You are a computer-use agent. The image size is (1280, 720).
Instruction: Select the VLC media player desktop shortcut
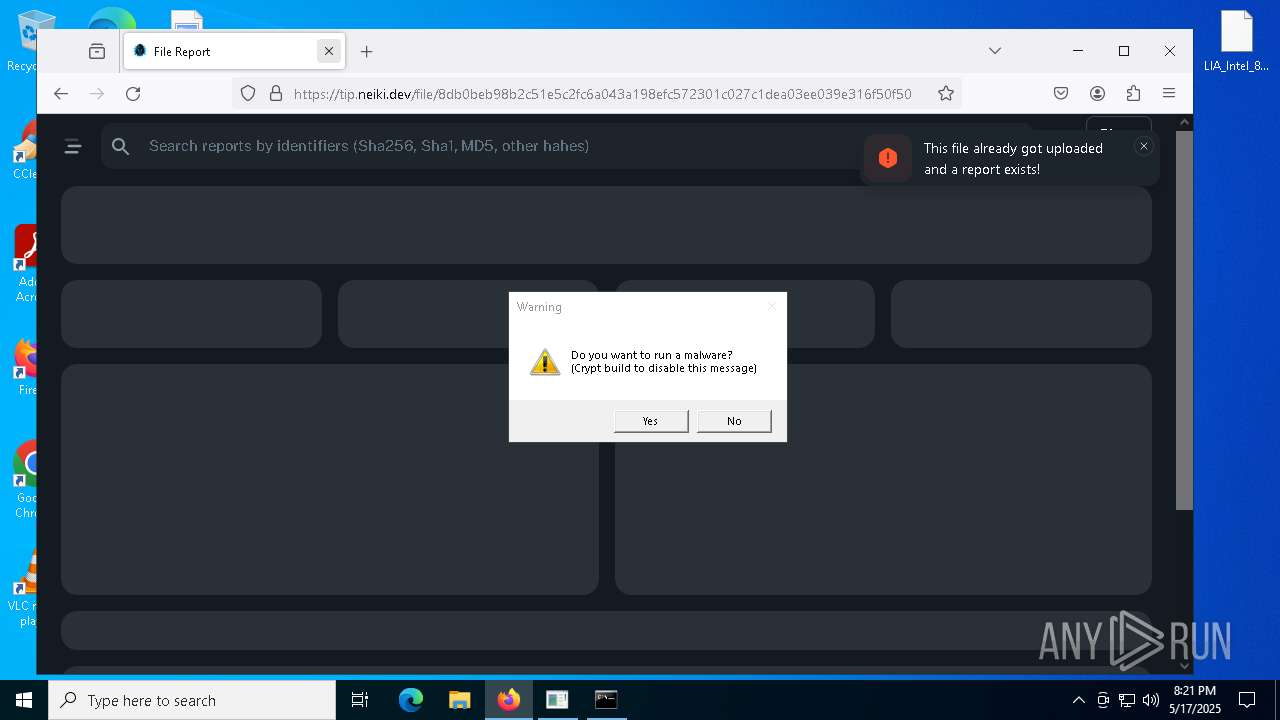(24, 589)
